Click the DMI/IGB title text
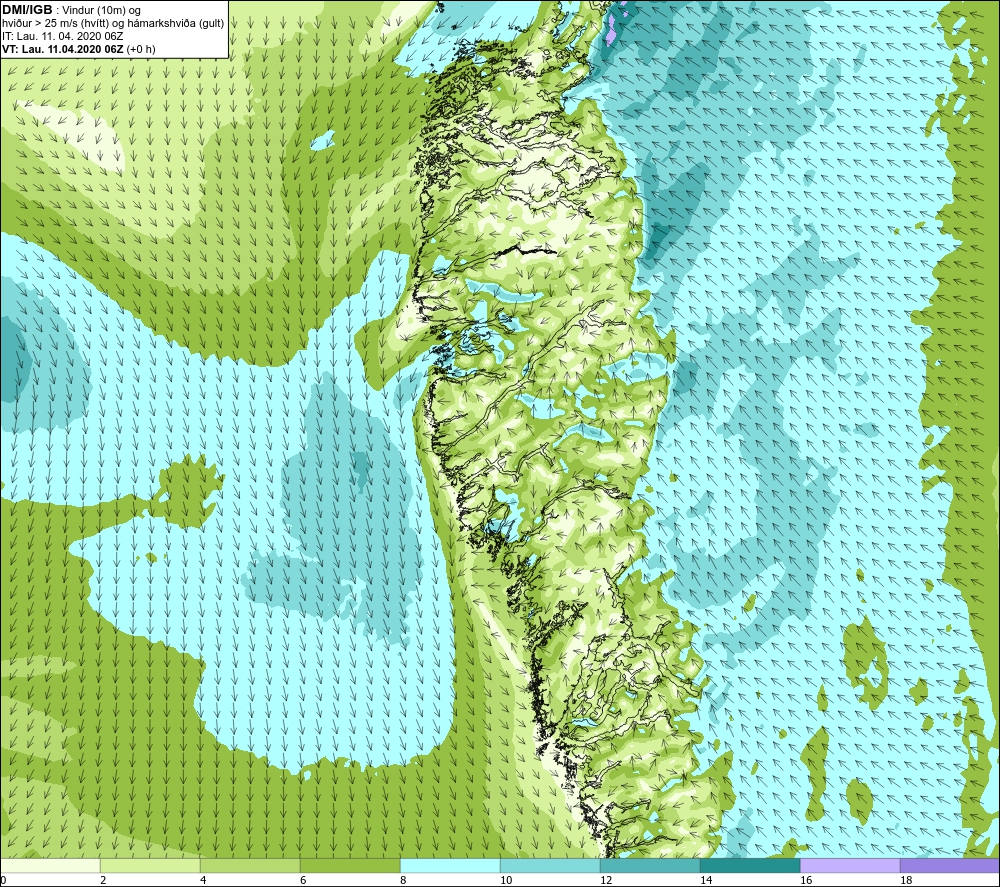 pyautogui.click(x=27, y=10)
